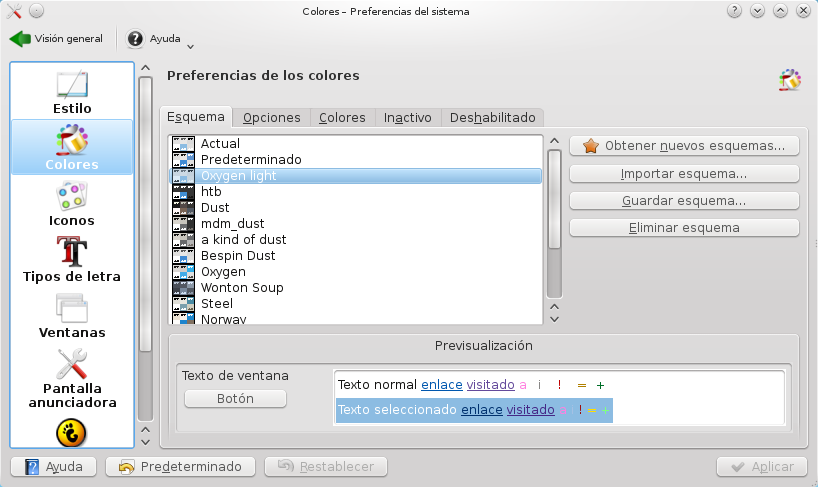
Task: Open the Iconos settings module
Action: point(72,204)
